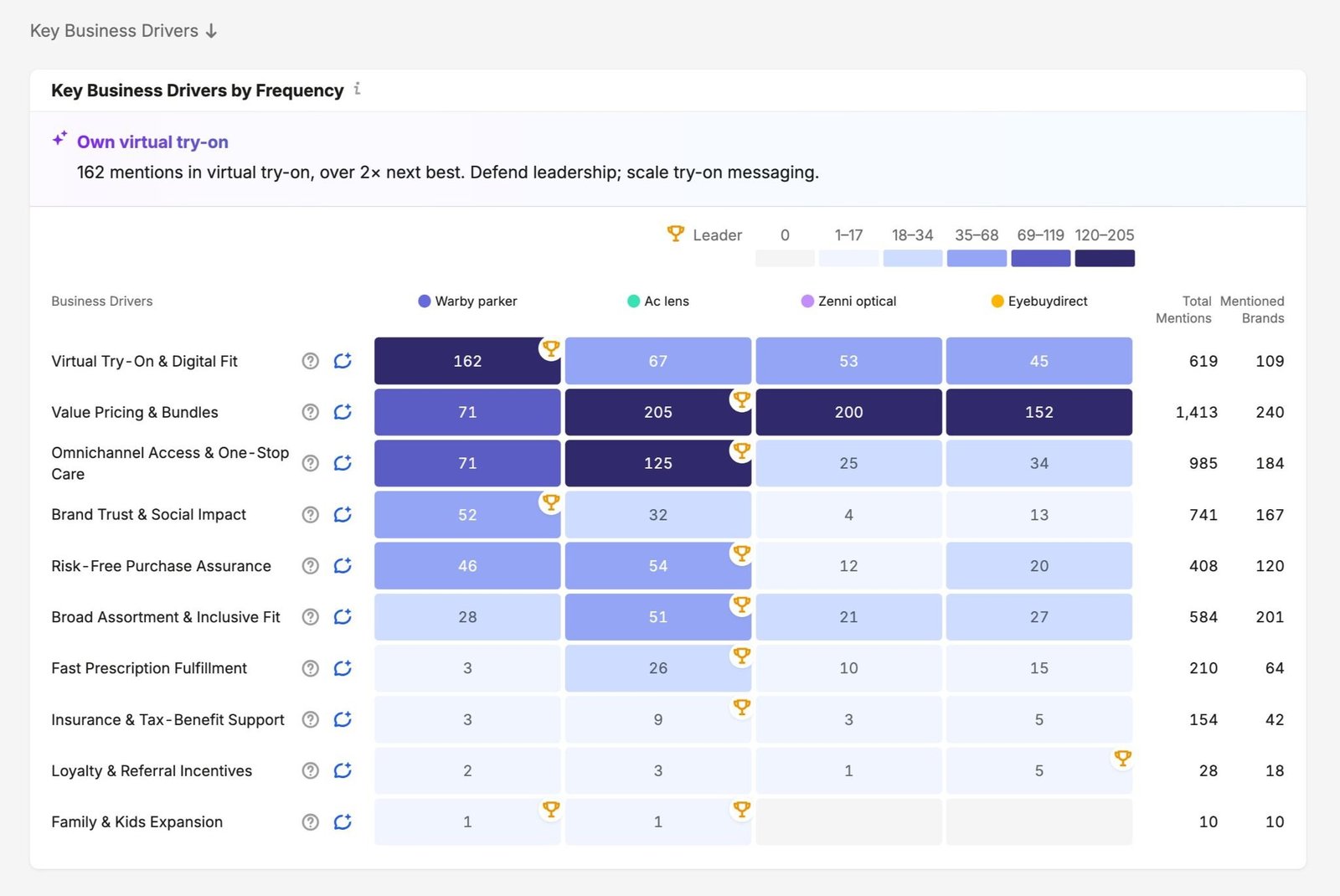Refresh the Fast Prescription Fulfillment driver
The image size is (1340, 896).
click(343, 668)
